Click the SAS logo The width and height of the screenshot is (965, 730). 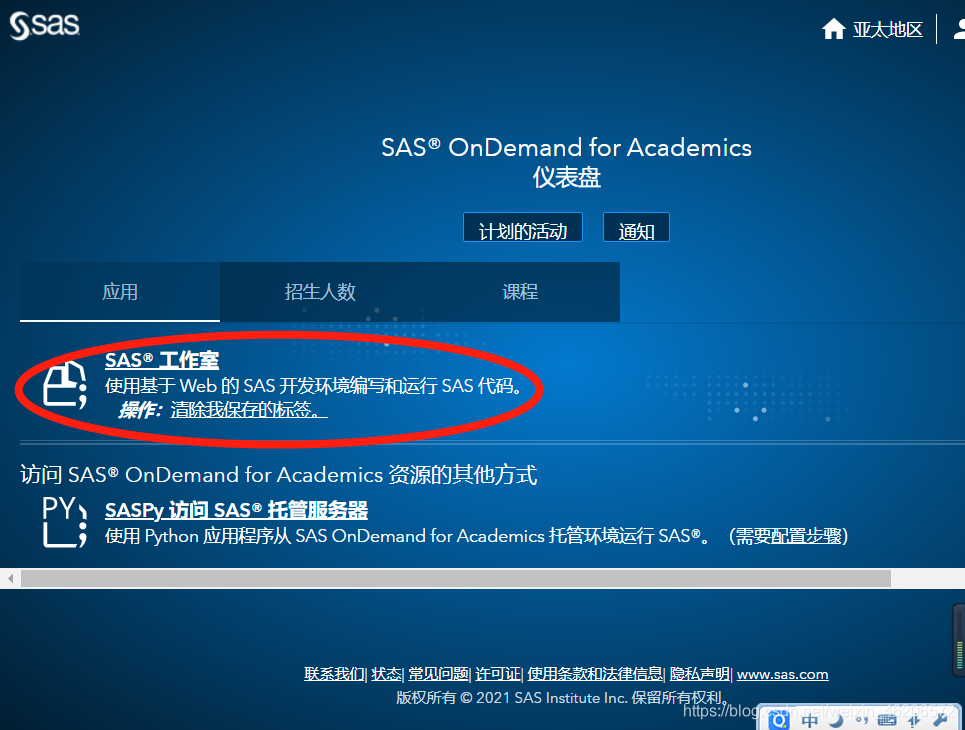[44, 26]
